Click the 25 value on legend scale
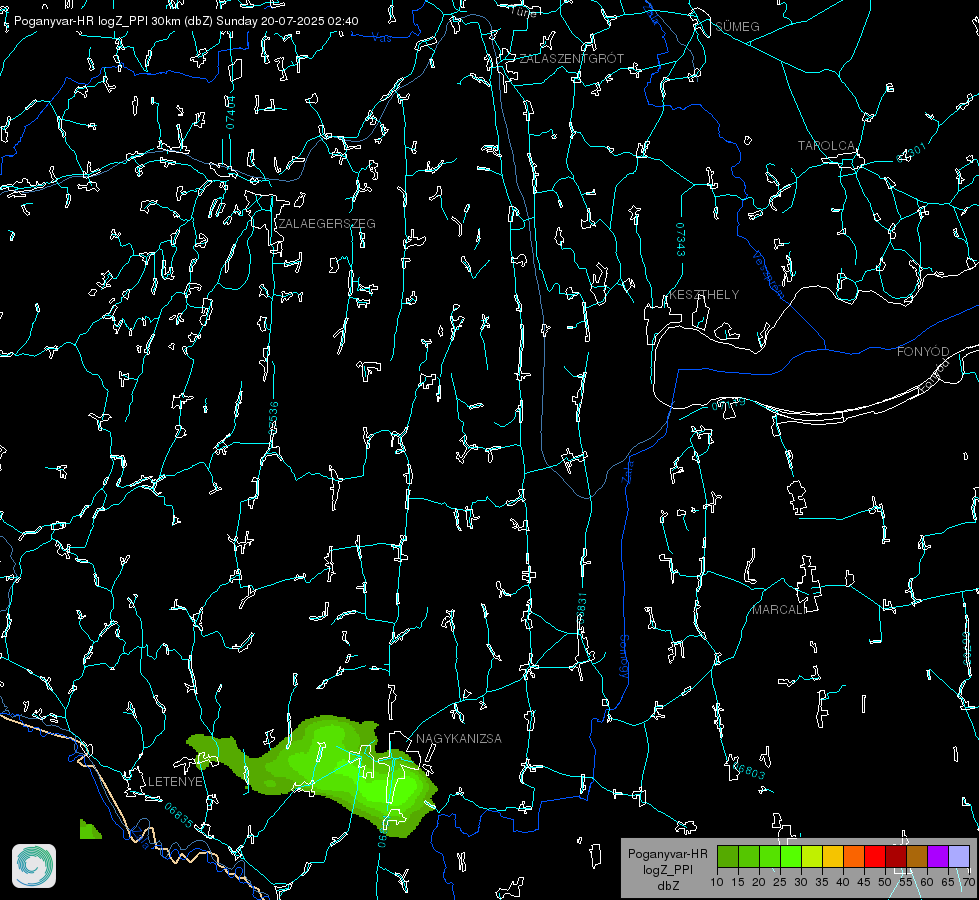The image size is (979, 900). [780, 882]
